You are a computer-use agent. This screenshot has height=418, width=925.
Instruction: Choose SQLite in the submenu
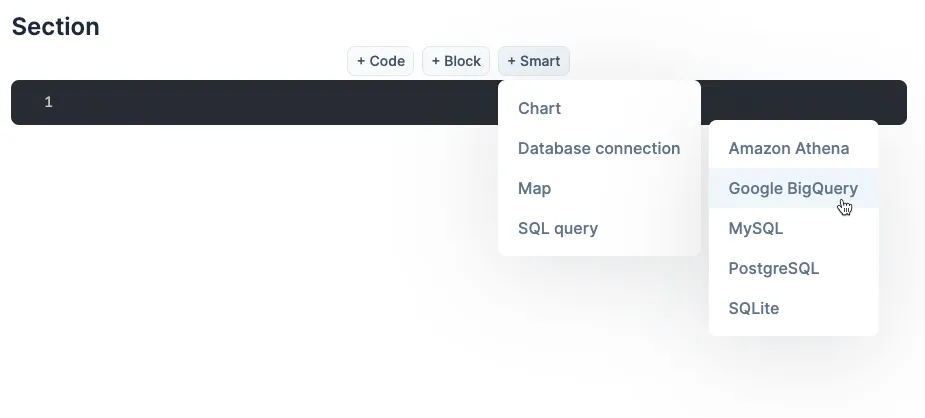(x=793, y=309)
